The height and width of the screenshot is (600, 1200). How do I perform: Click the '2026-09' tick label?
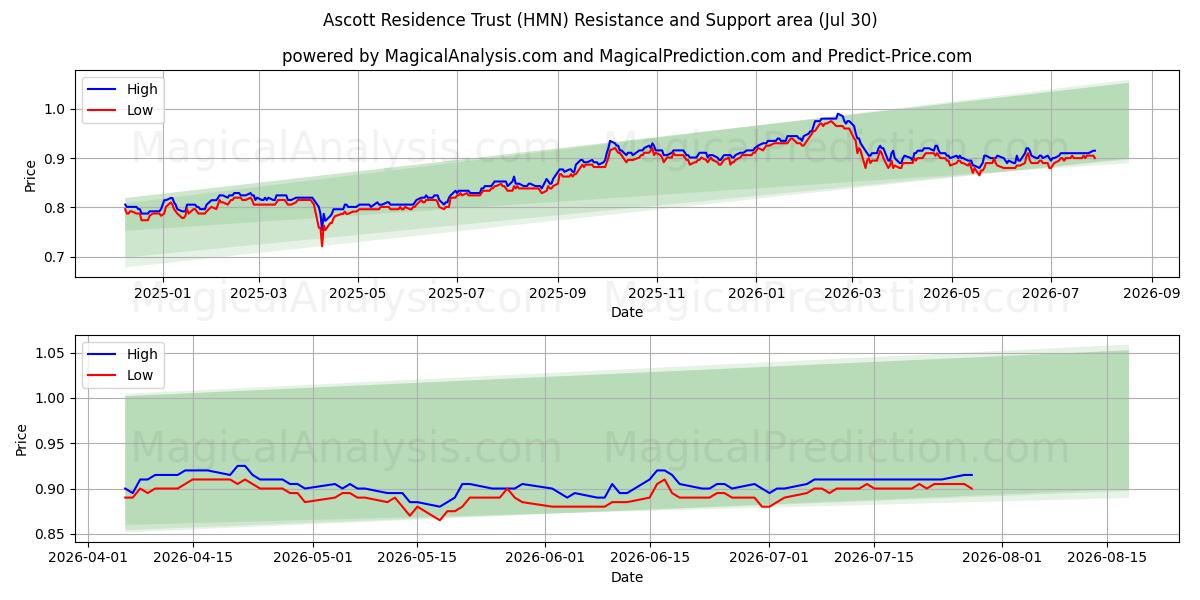[x=1151, y=294]
